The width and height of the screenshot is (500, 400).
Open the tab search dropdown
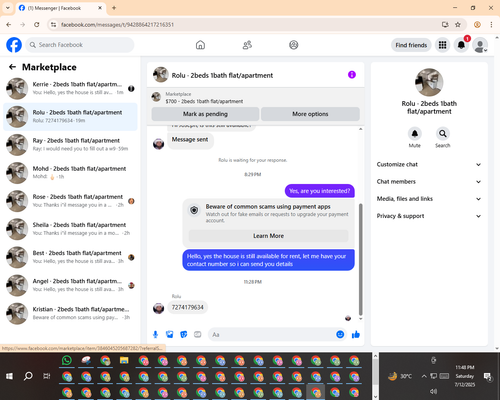pyautogui.click(x=8, y=8)
